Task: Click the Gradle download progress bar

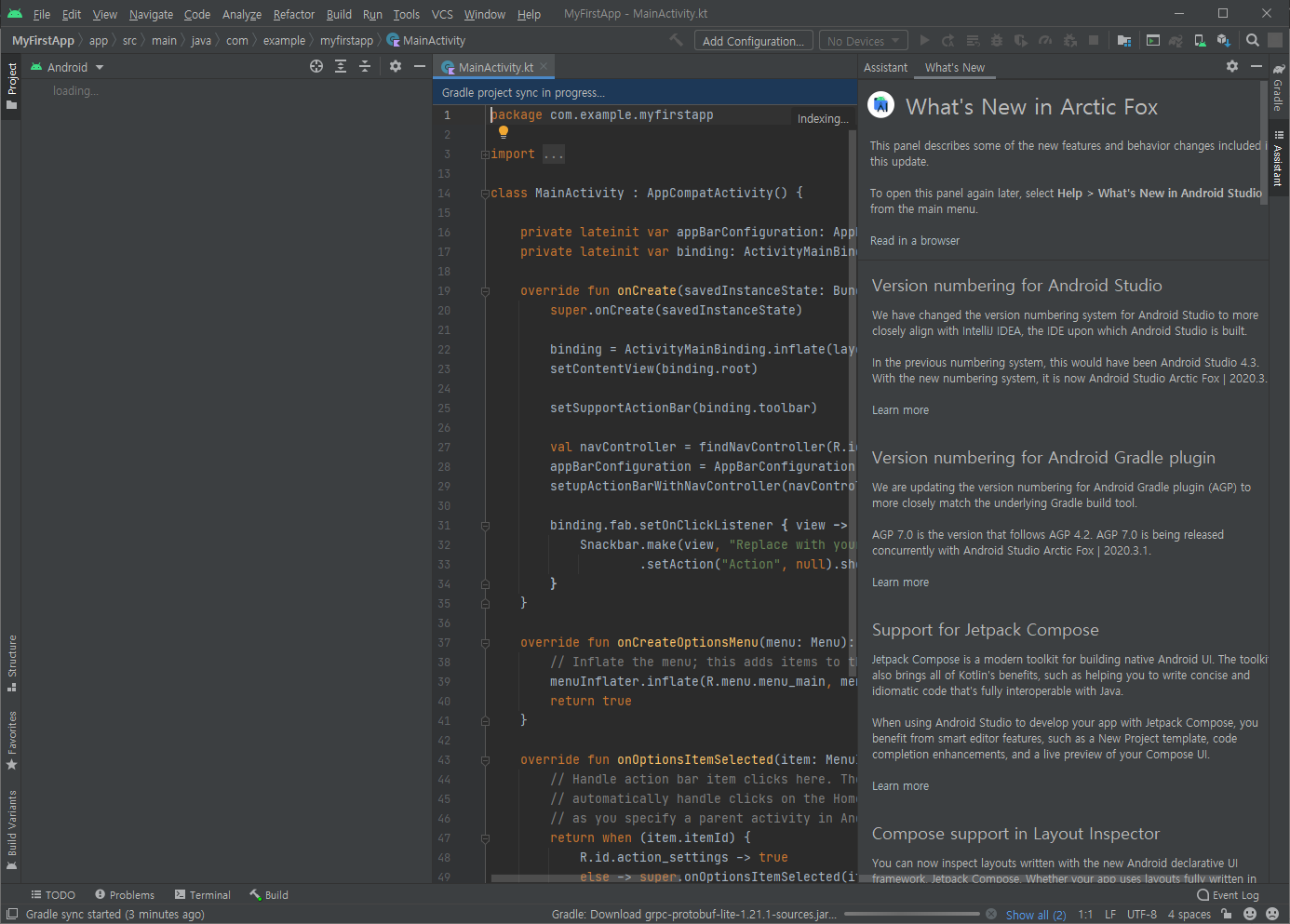Action: coord(912,914)
